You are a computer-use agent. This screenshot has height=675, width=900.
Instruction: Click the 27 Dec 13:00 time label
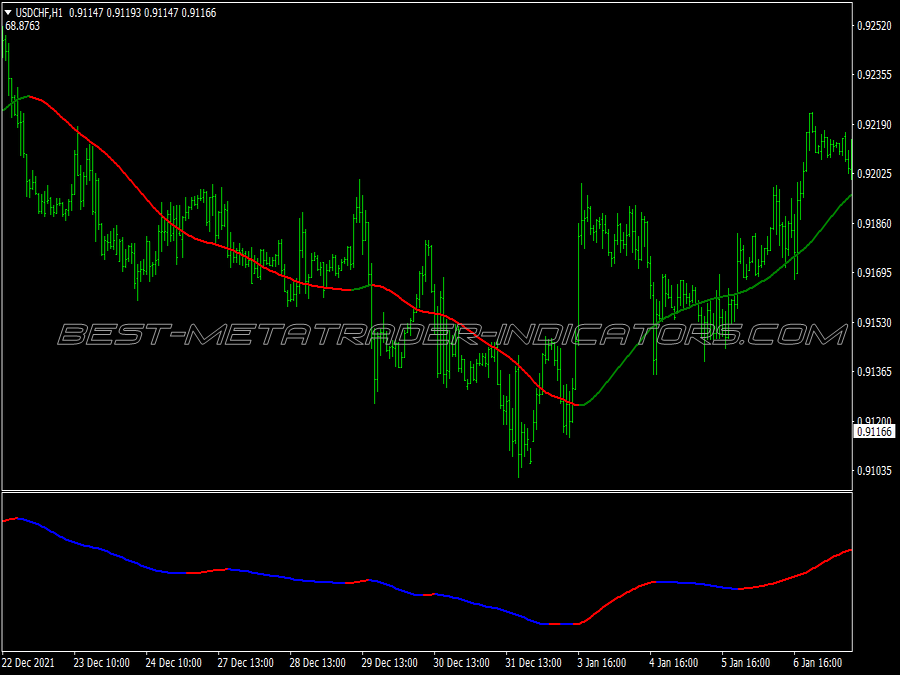click(246, 663)
